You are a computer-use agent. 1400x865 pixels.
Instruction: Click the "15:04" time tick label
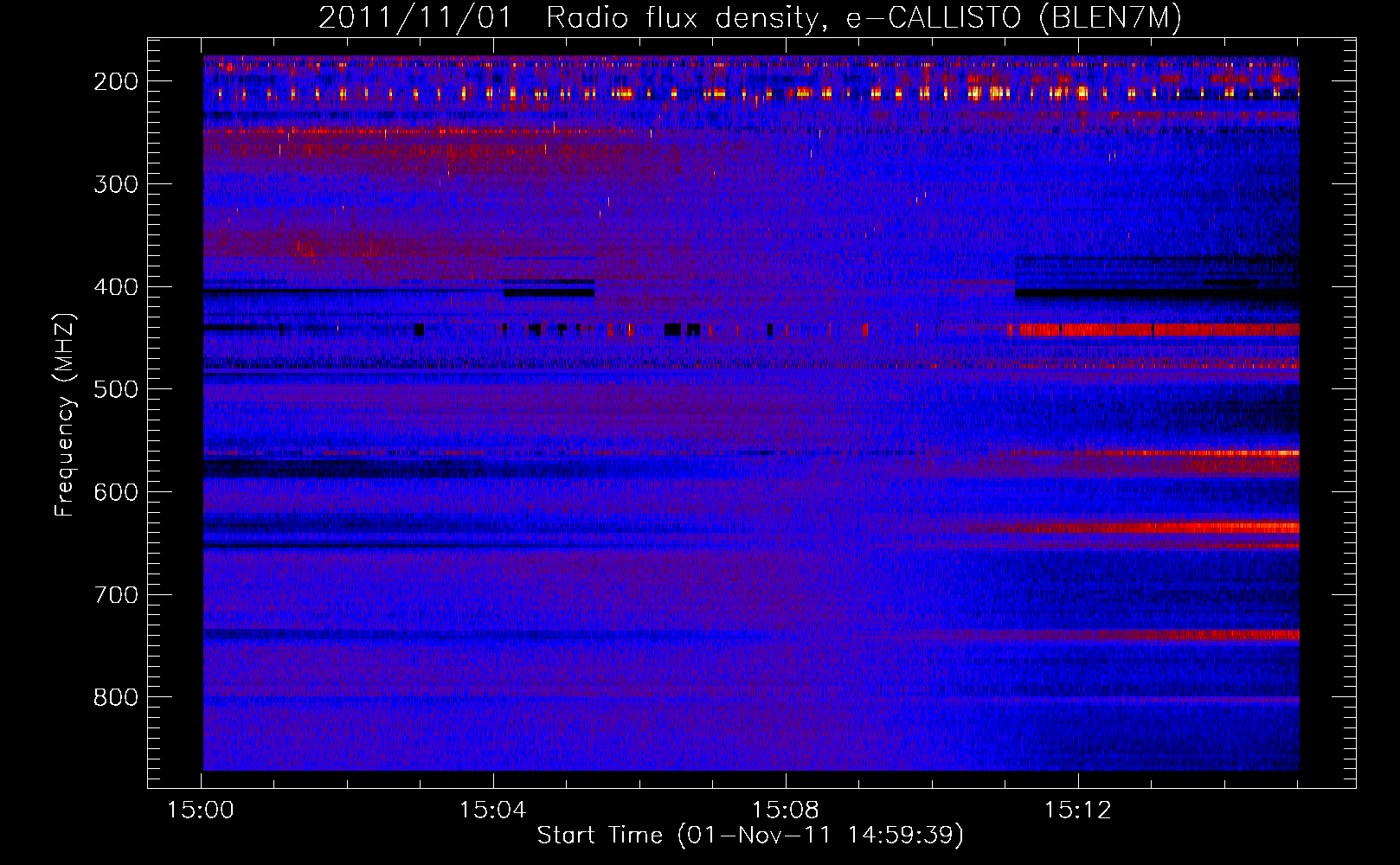(x=493, y=811)
